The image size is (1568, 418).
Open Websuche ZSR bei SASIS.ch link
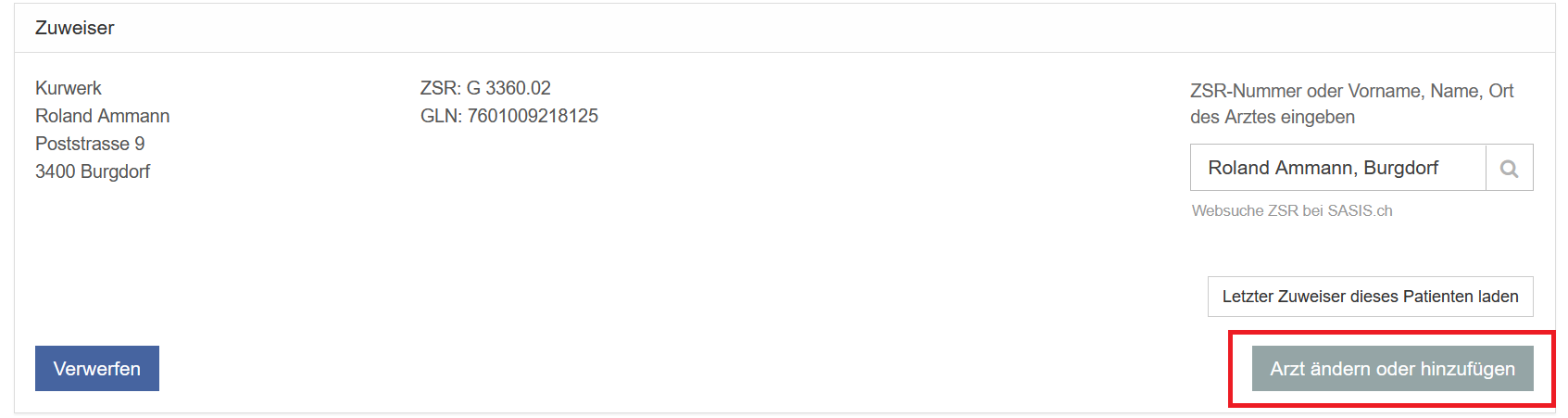coord(1291,211)
